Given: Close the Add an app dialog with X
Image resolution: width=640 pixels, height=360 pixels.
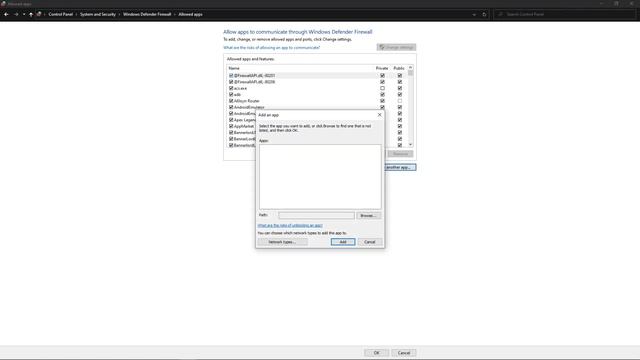Looking at the screenshot, I should (x=380, y=115).
